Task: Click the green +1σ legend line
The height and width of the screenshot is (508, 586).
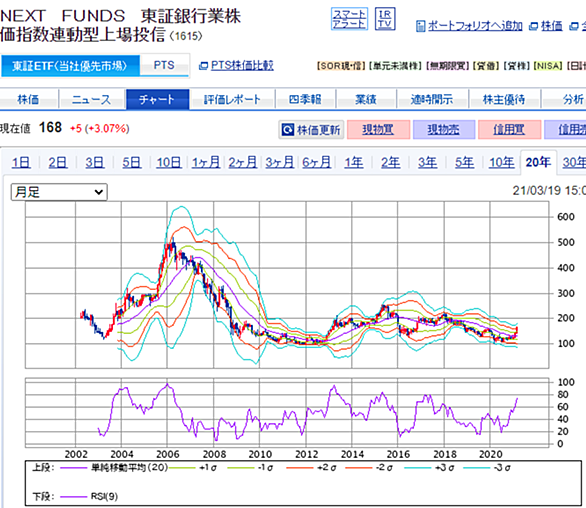Action: (182, 468)
